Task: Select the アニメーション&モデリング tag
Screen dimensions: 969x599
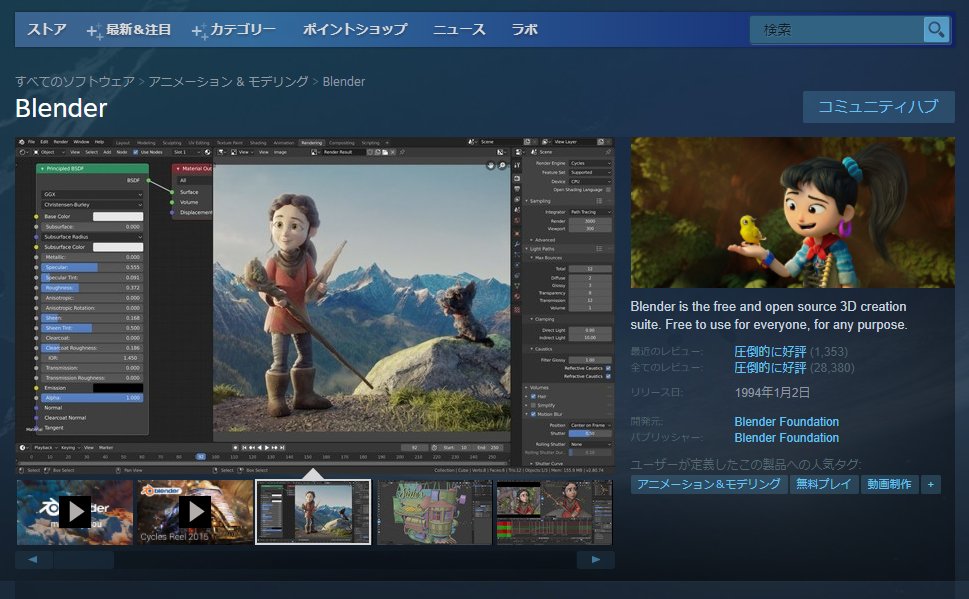Action: click(709, 484)
